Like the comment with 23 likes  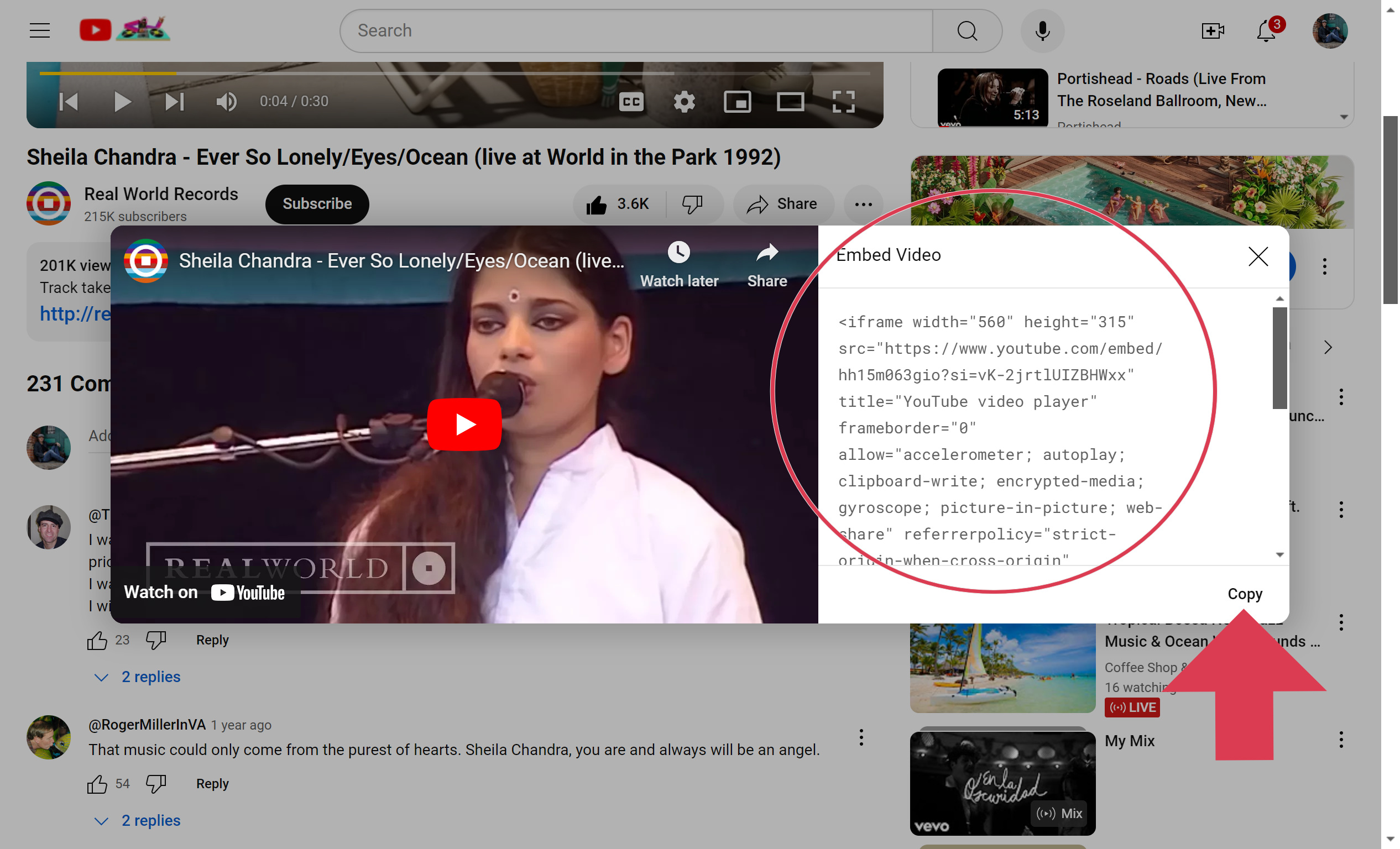click(x=97, y=641)
